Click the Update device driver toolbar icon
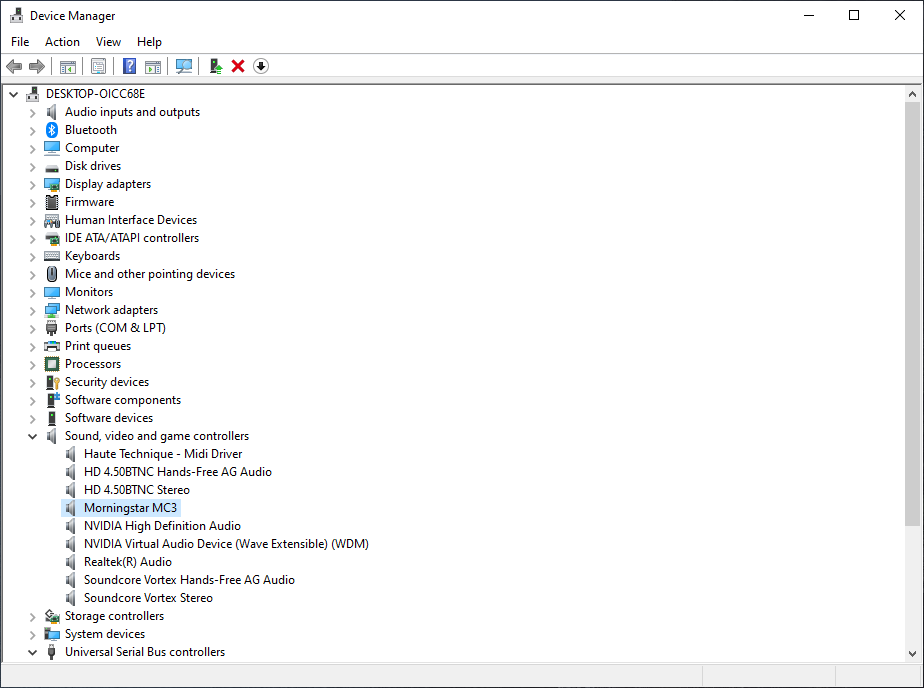 (x=215, y=66)
